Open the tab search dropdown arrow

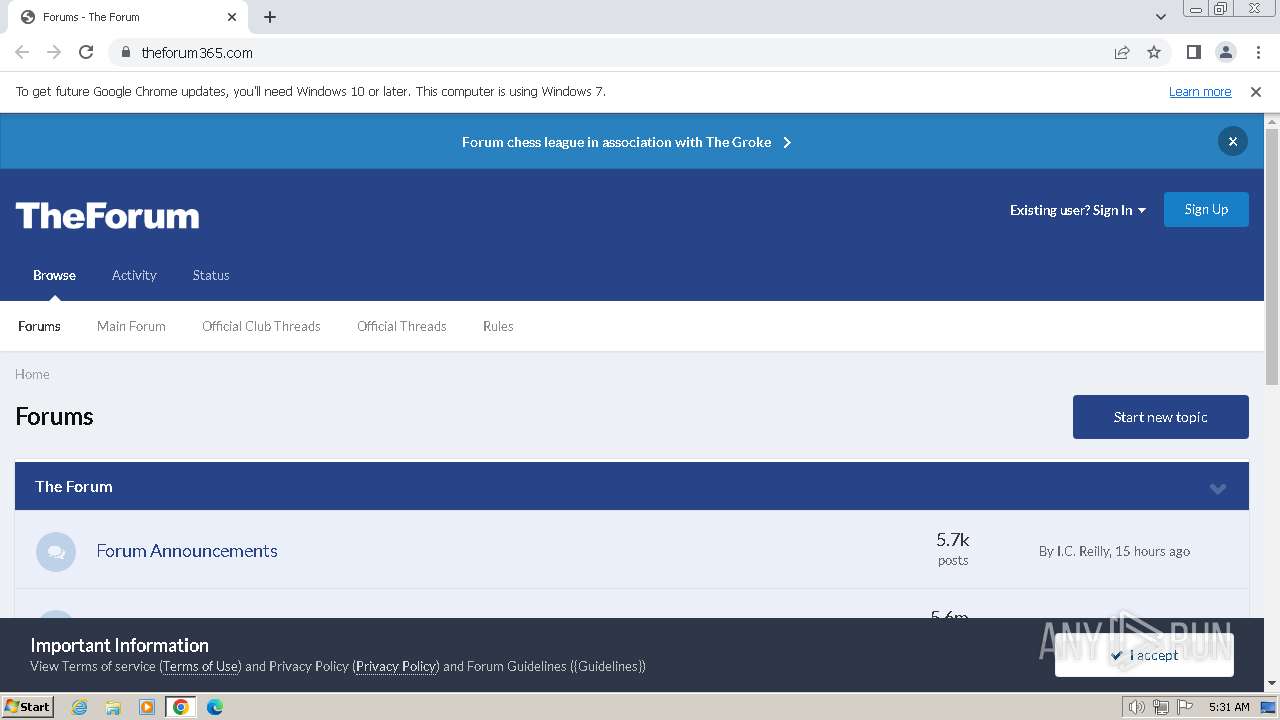click(x=1161, y=17)
